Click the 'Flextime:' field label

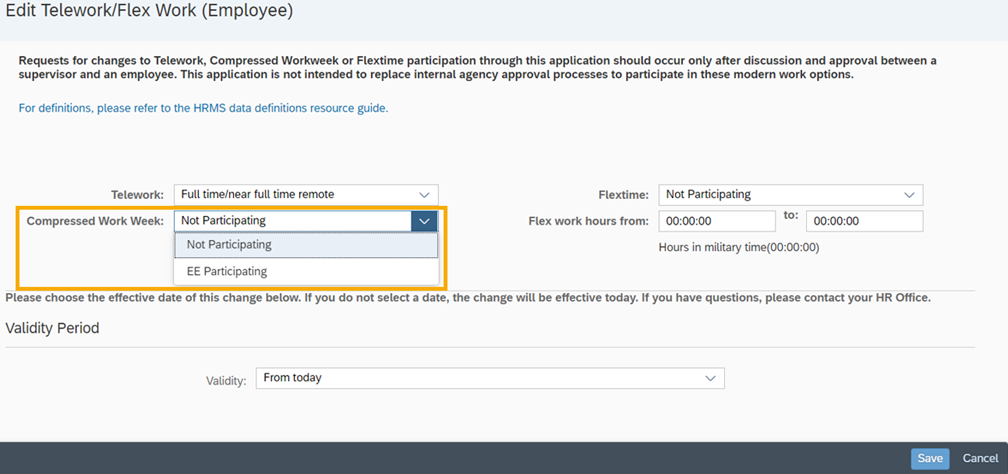(x=623, y=195)
